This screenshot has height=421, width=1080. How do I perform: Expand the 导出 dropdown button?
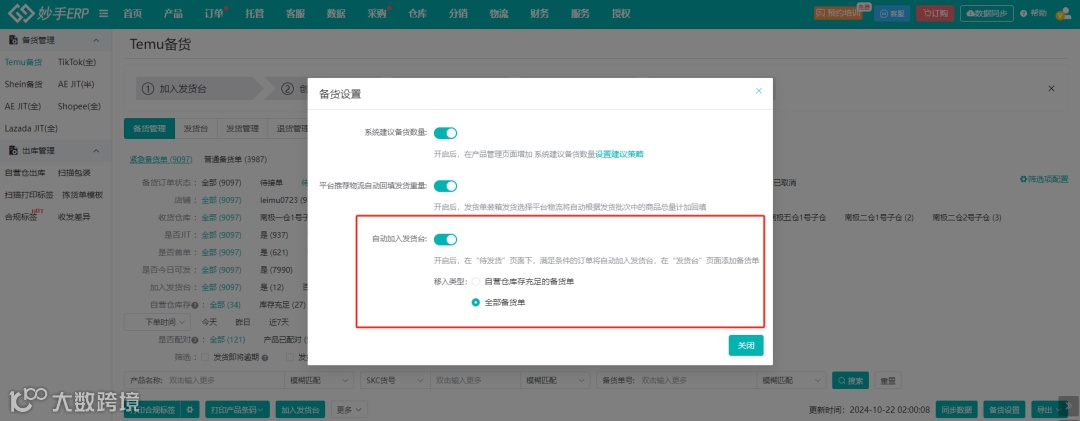[1049, 409]
